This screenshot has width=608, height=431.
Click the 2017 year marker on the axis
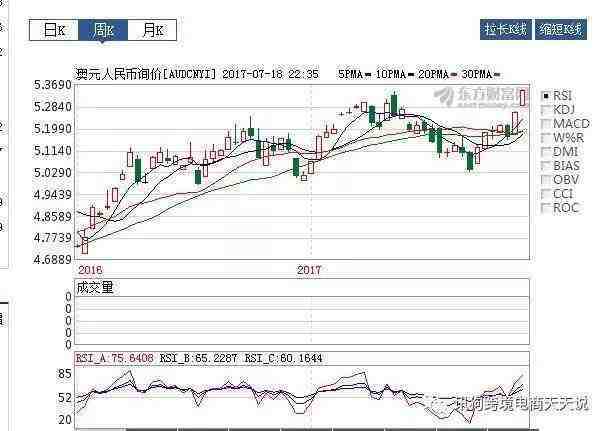pos(309,270)
